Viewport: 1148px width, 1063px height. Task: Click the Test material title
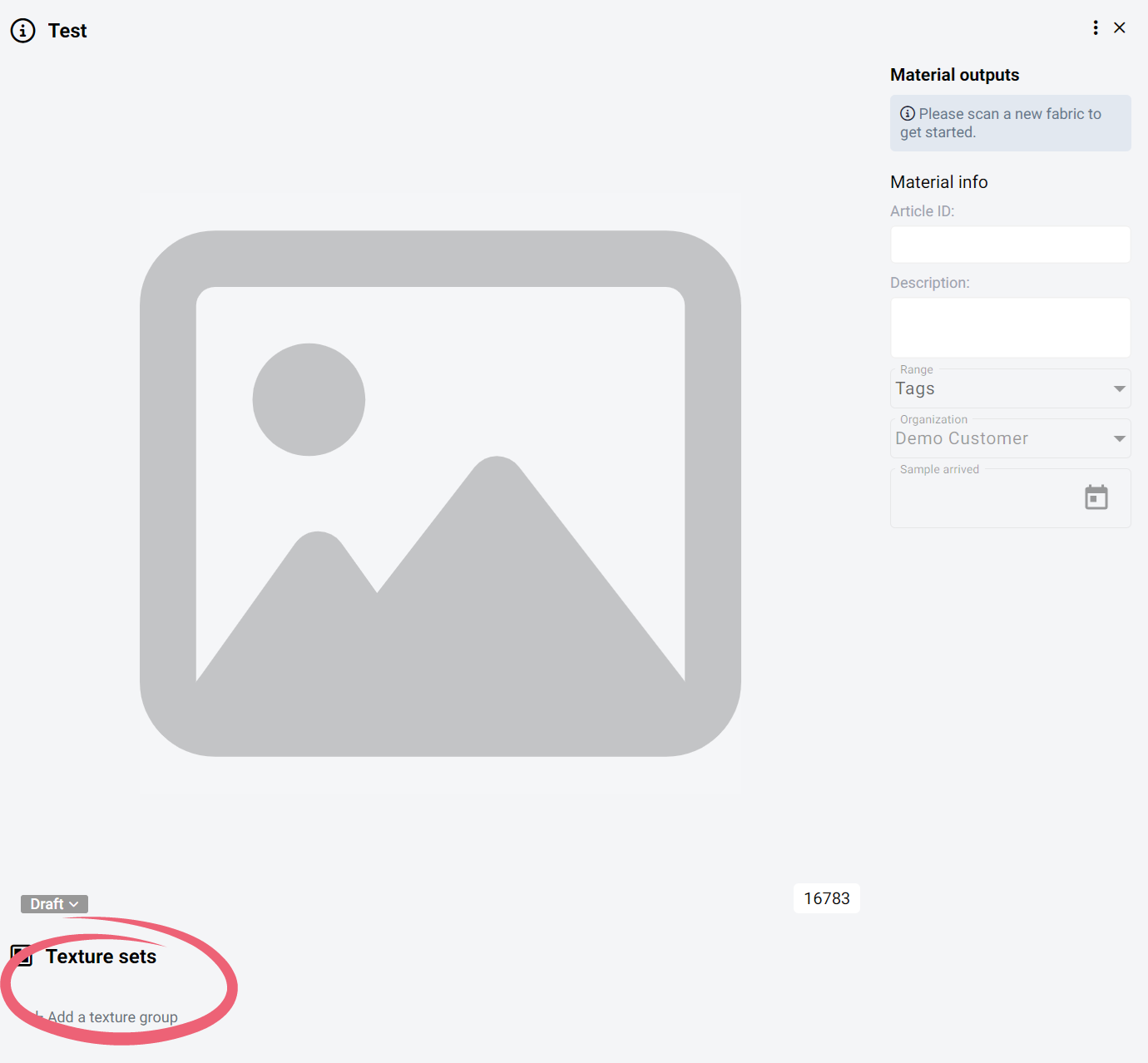point(67,31)
